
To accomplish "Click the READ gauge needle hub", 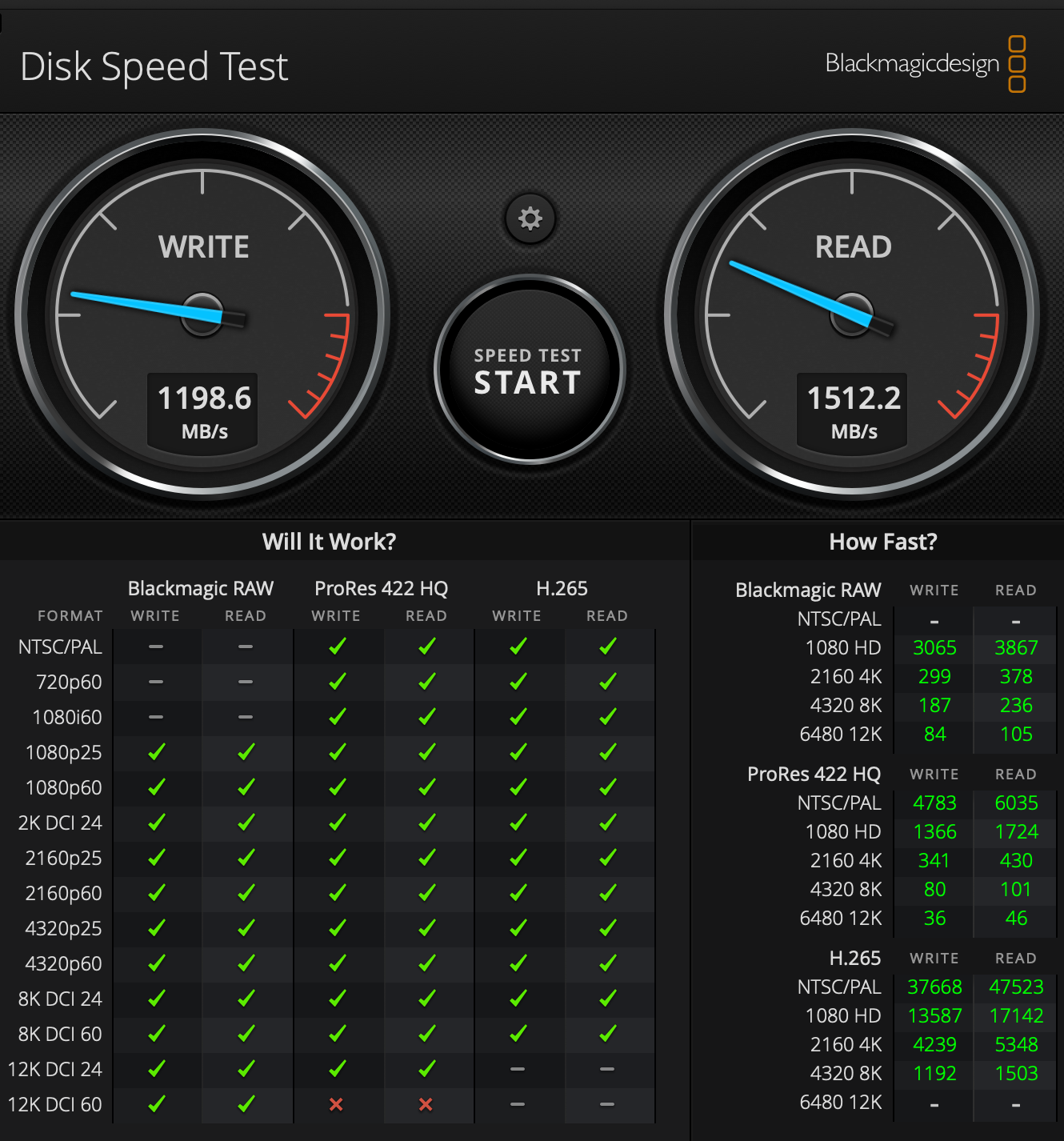I will pyautogui.click(x=852, y=314).
